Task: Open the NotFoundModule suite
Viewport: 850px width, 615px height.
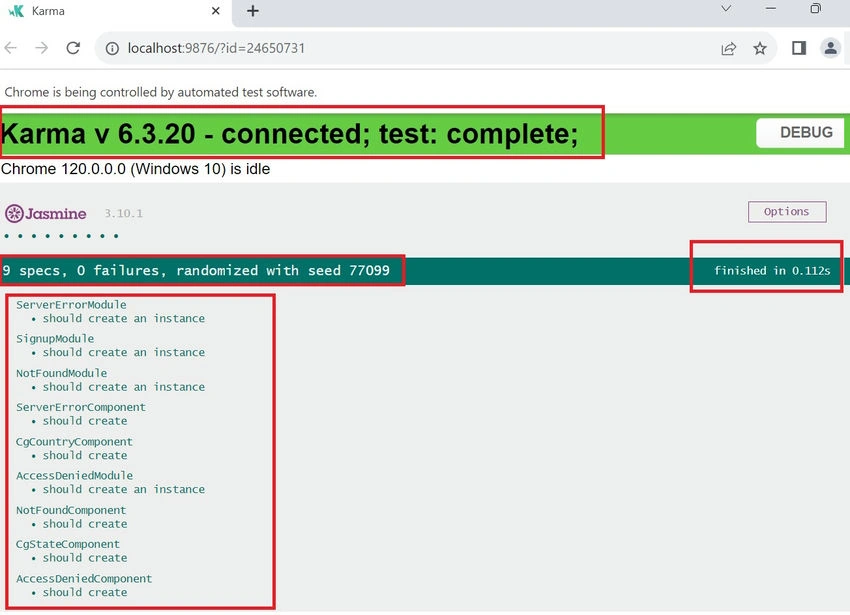Action: pos(61,373)
